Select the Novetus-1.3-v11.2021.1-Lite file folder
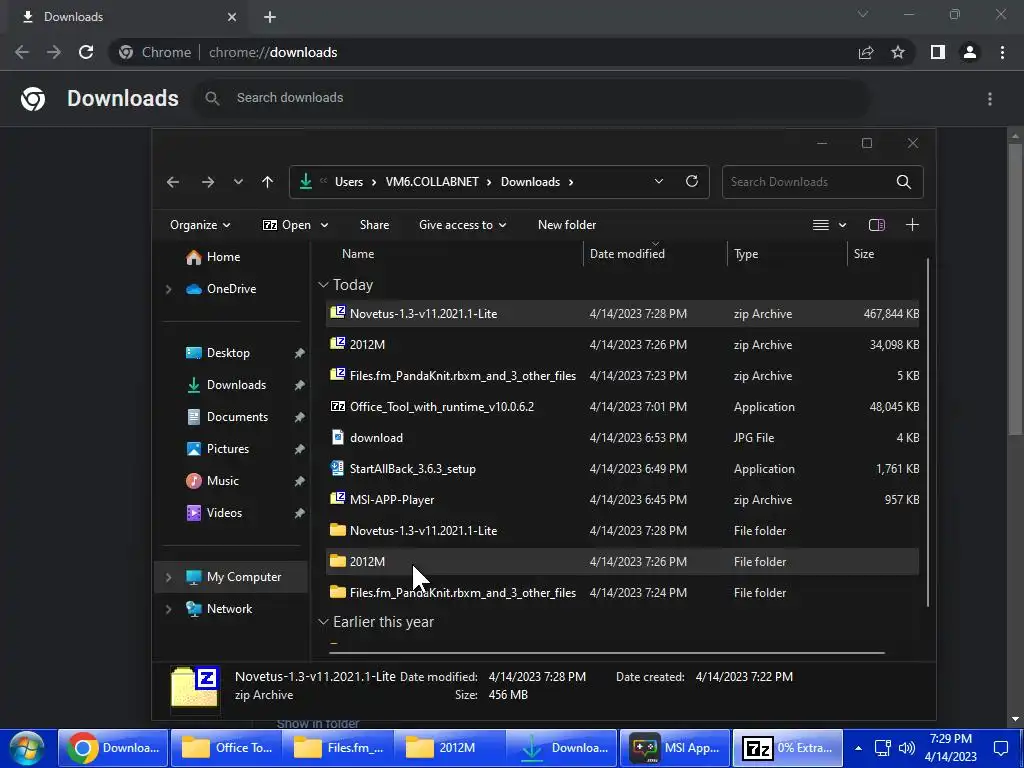 click(622, 530)
